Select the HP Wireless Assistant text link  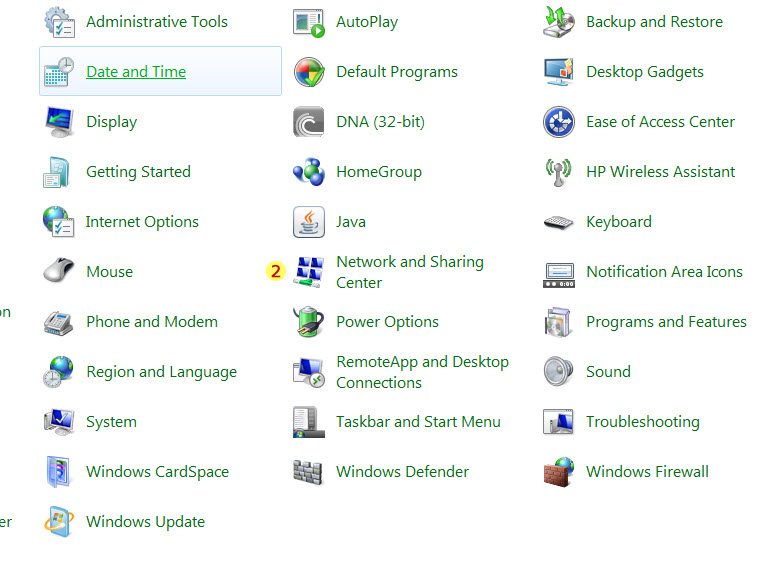coord(660,172)
